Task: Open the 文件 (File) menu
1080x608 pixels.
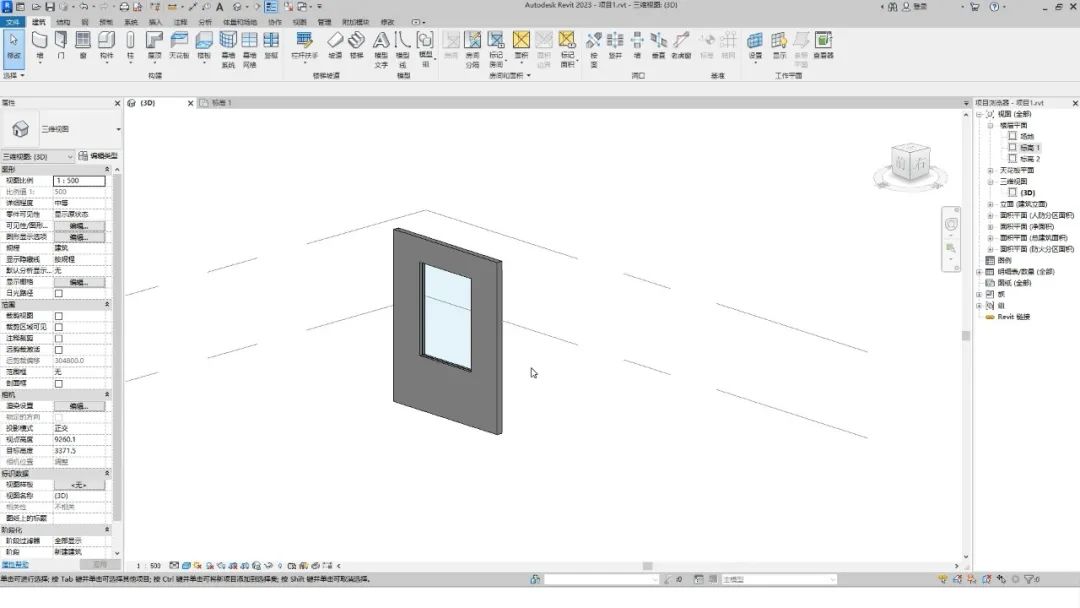Action: pyautogui.click(x=12, y=22)
